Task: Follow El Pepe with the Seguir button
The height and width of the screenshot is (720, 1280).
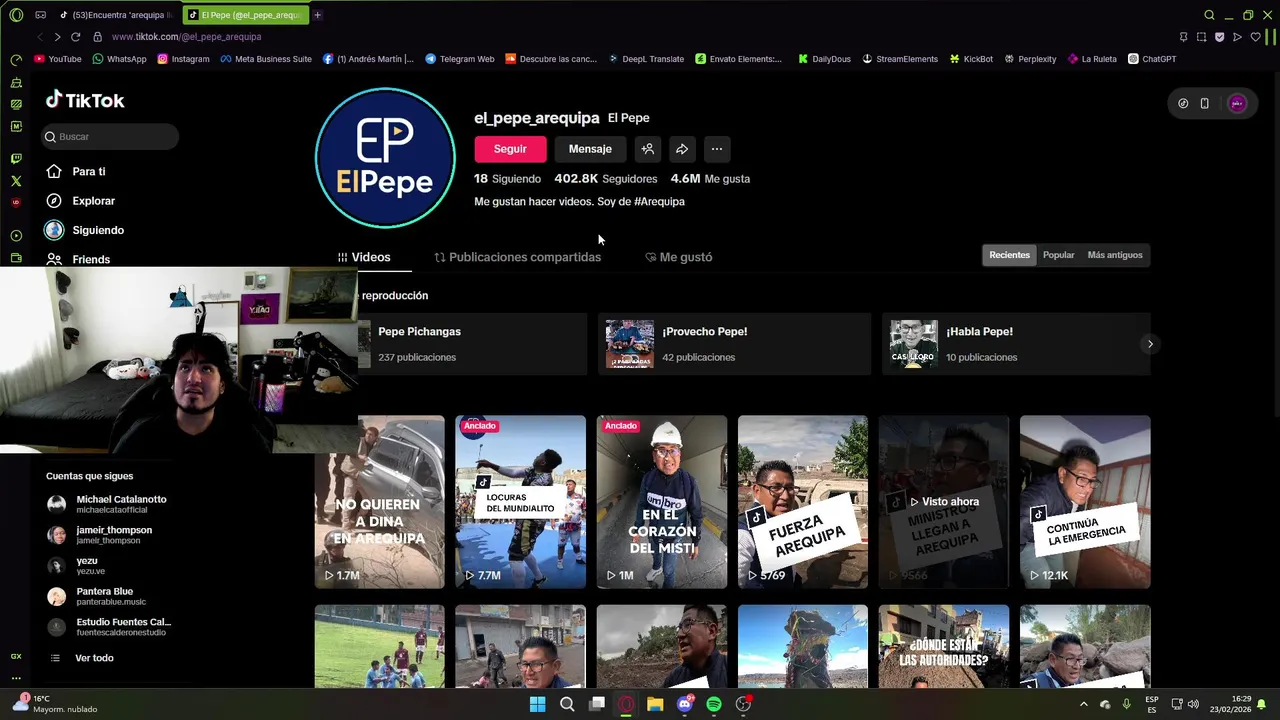Action: [x=510, y=149]
